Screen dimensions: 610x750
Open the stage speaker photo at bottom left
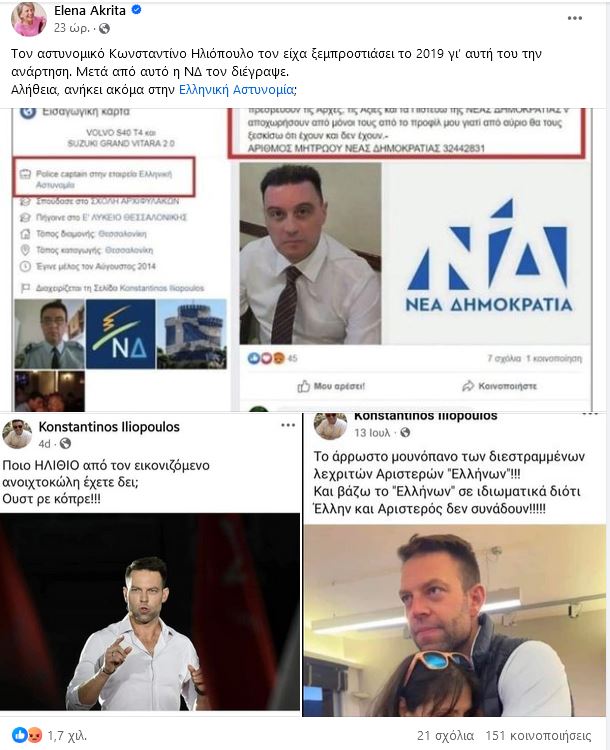pos(150,611)
